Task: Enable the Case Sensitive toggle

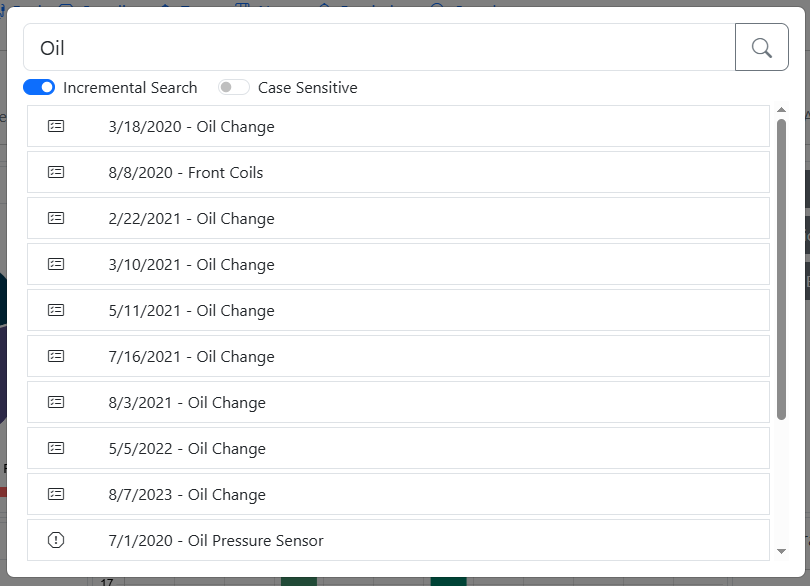Action: (234, 88)
